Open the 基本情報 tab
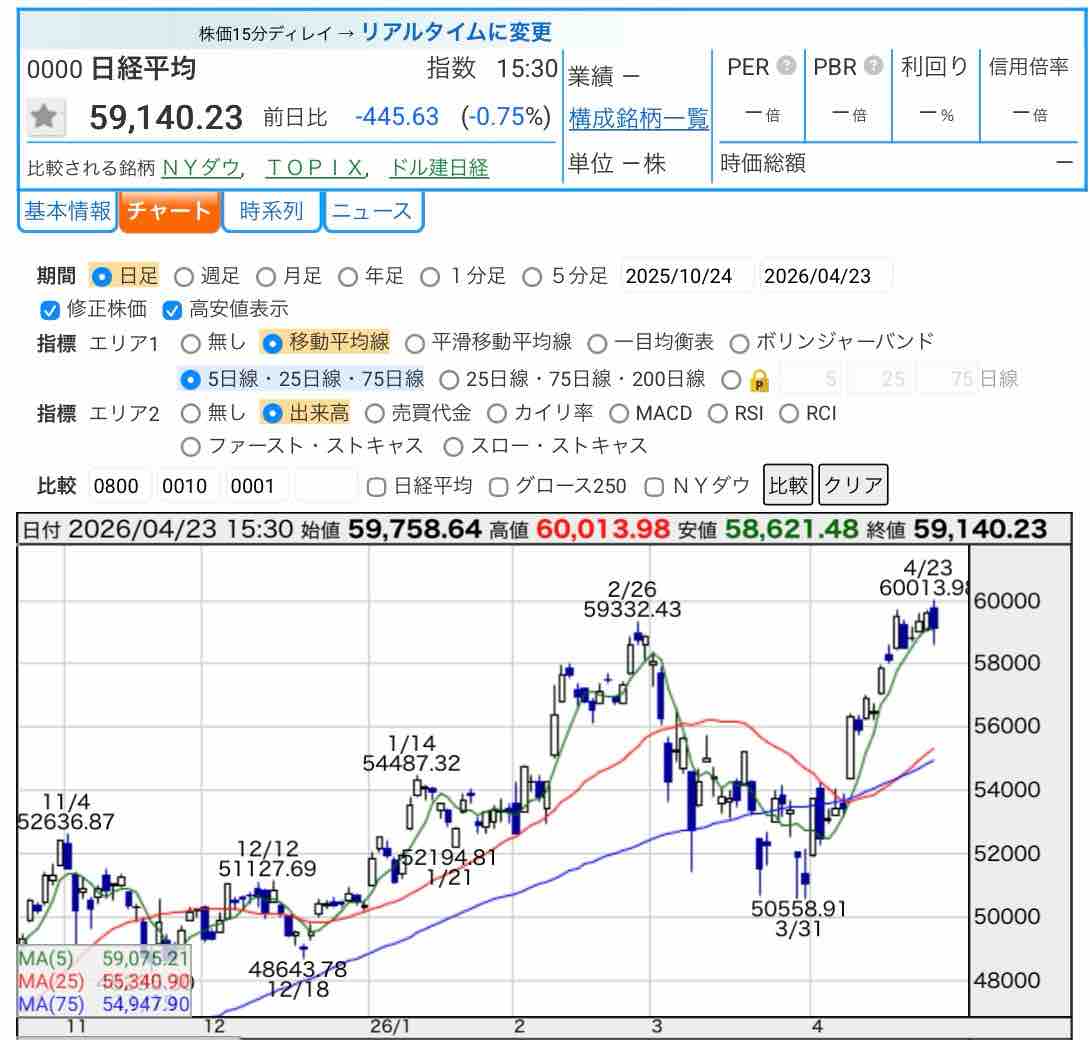Image resolution: width=1090 pixels, height=1040 pixels. tap(67, 212)
